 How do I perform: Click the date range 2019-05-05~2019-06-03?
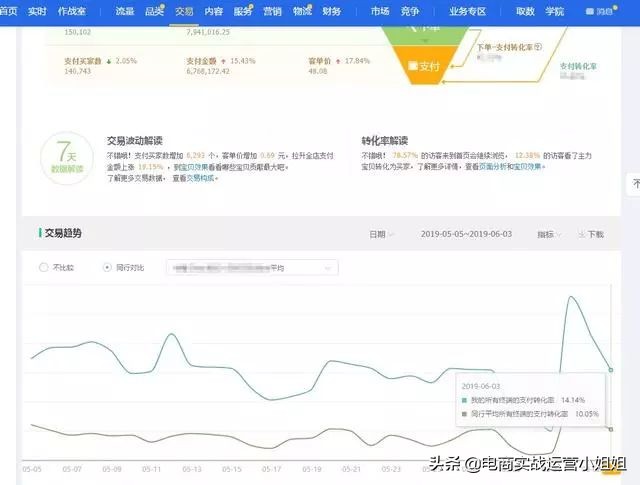(466, 234)
